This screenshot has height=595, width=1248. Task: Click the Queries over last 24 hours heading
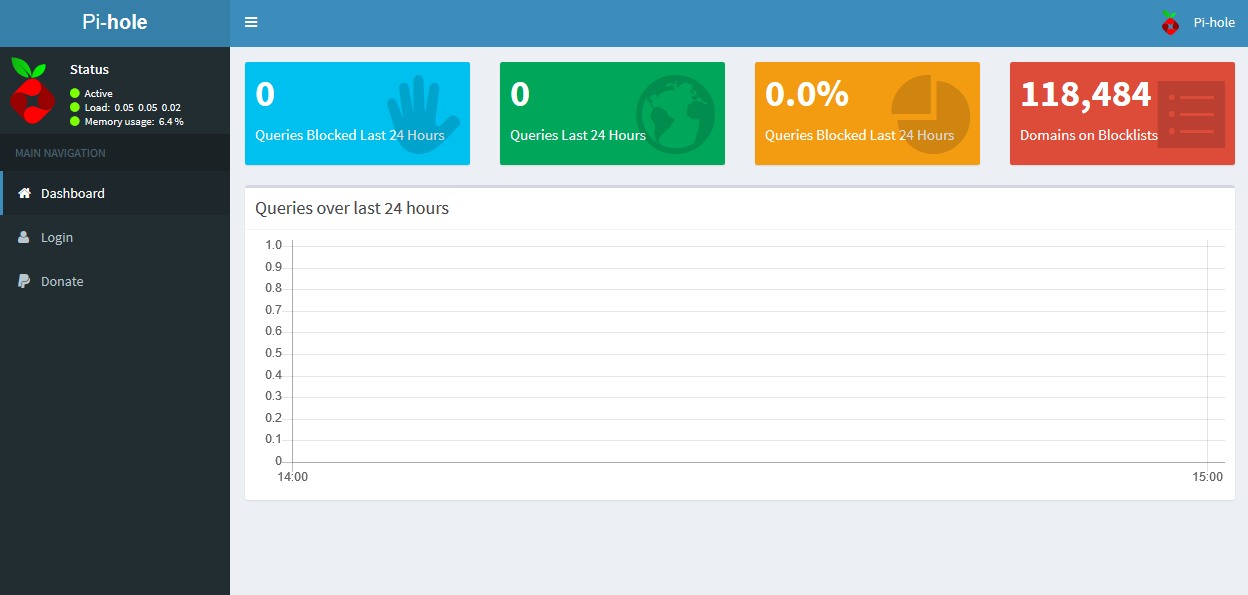(x=352, y=208)
